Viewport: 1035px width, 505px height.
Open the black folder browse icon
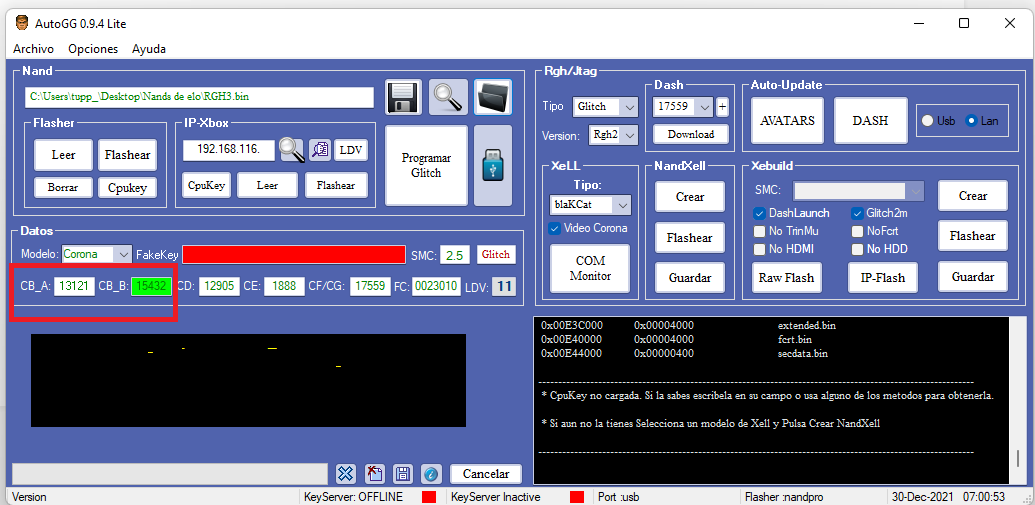pos(493,98)
